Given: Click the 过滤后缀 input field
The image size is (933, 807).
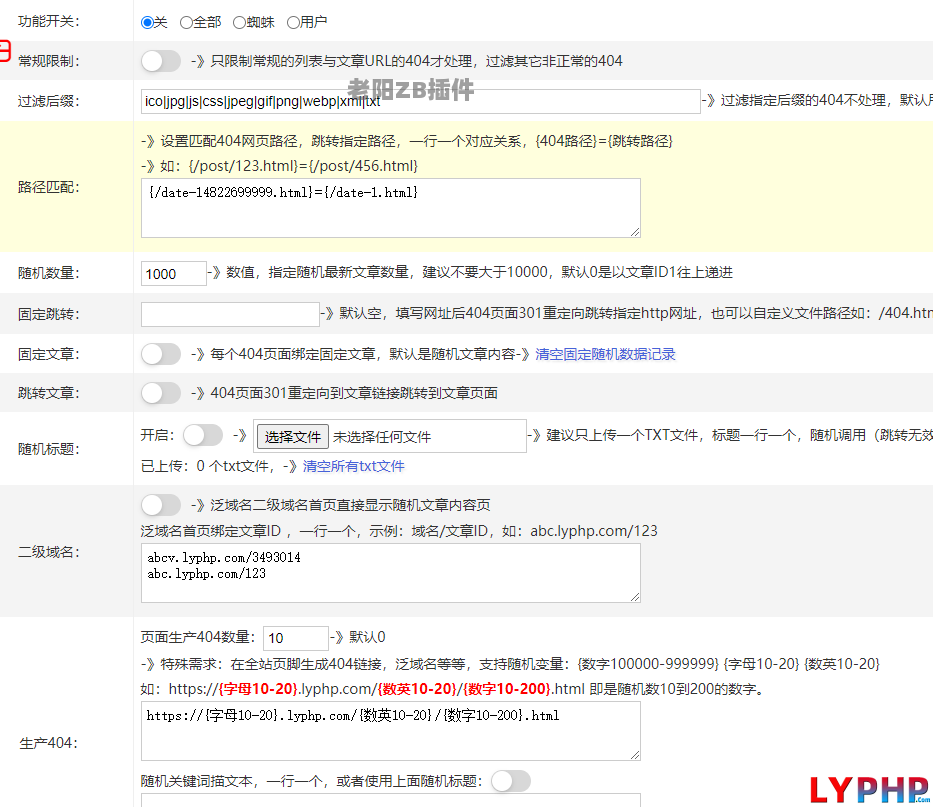Looking at the screenshot, I should tap(421, 101).
